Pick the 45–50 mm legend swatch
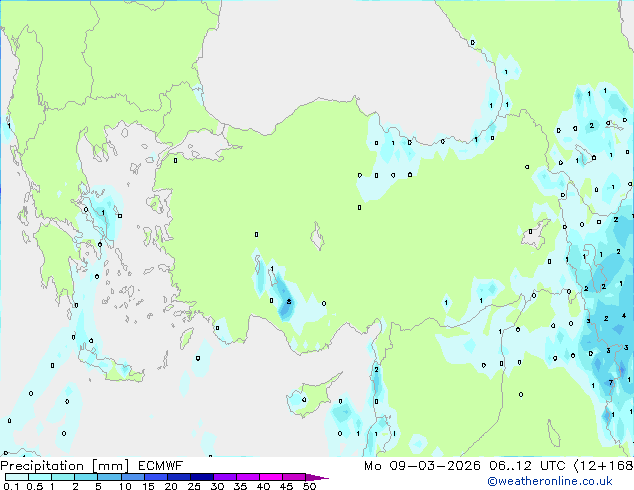This screenshot has height=490, width=634. coord(294,477)
